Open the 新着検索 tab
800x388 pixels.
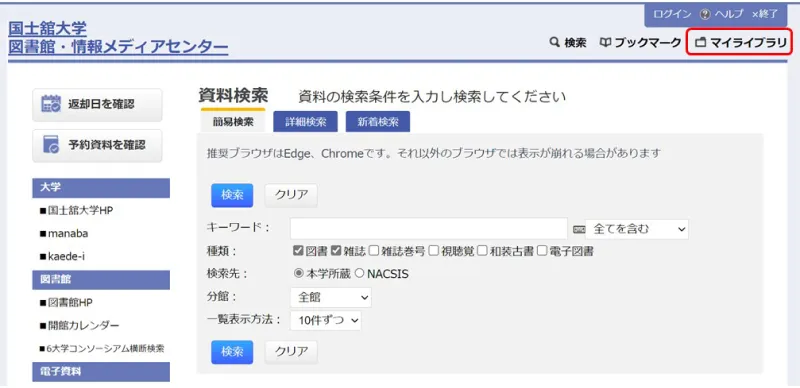378,122
